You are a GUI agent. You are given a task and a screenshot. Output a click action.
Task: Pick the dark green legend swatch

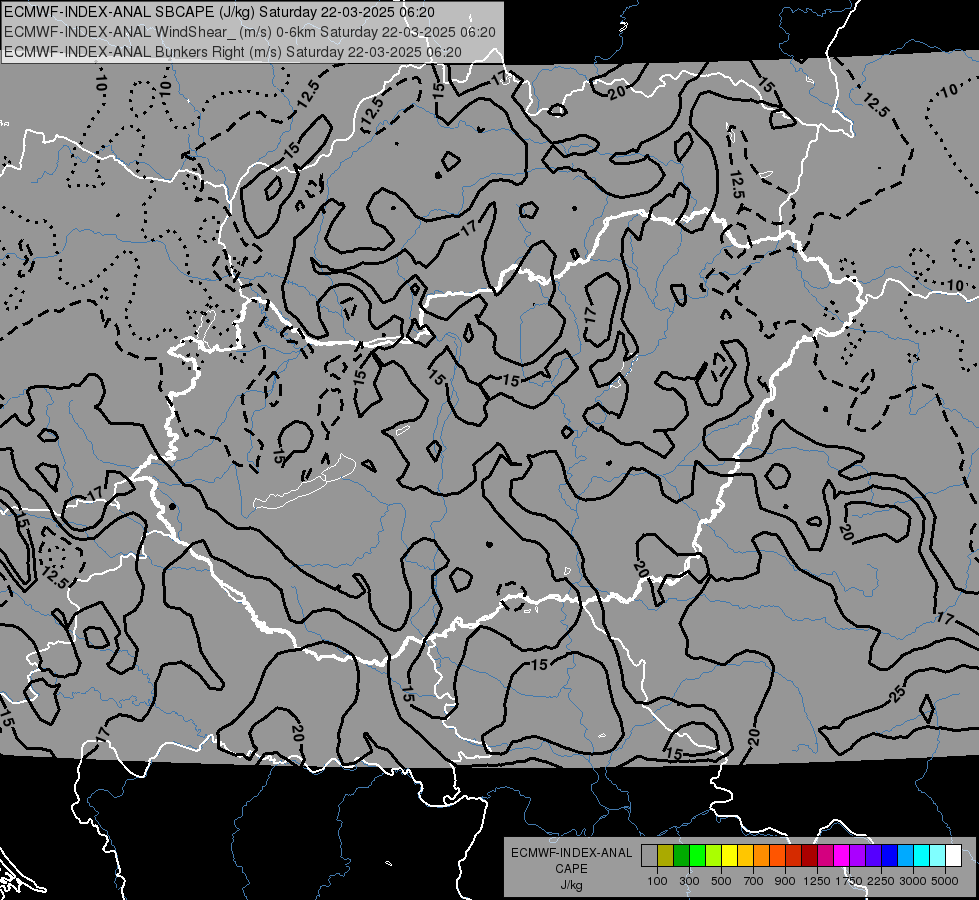[681, 856]
